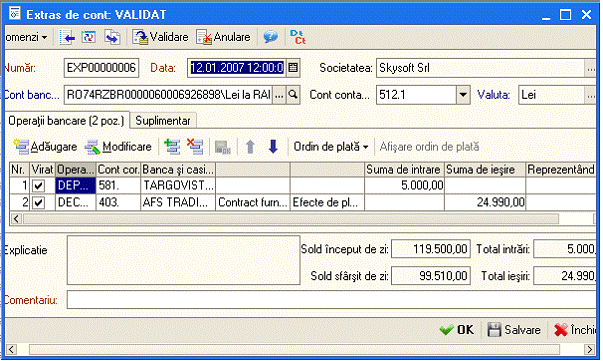Toggle Virat checkbox for row 2
This screenshot has height=361, width=603.
click(38, 203)
